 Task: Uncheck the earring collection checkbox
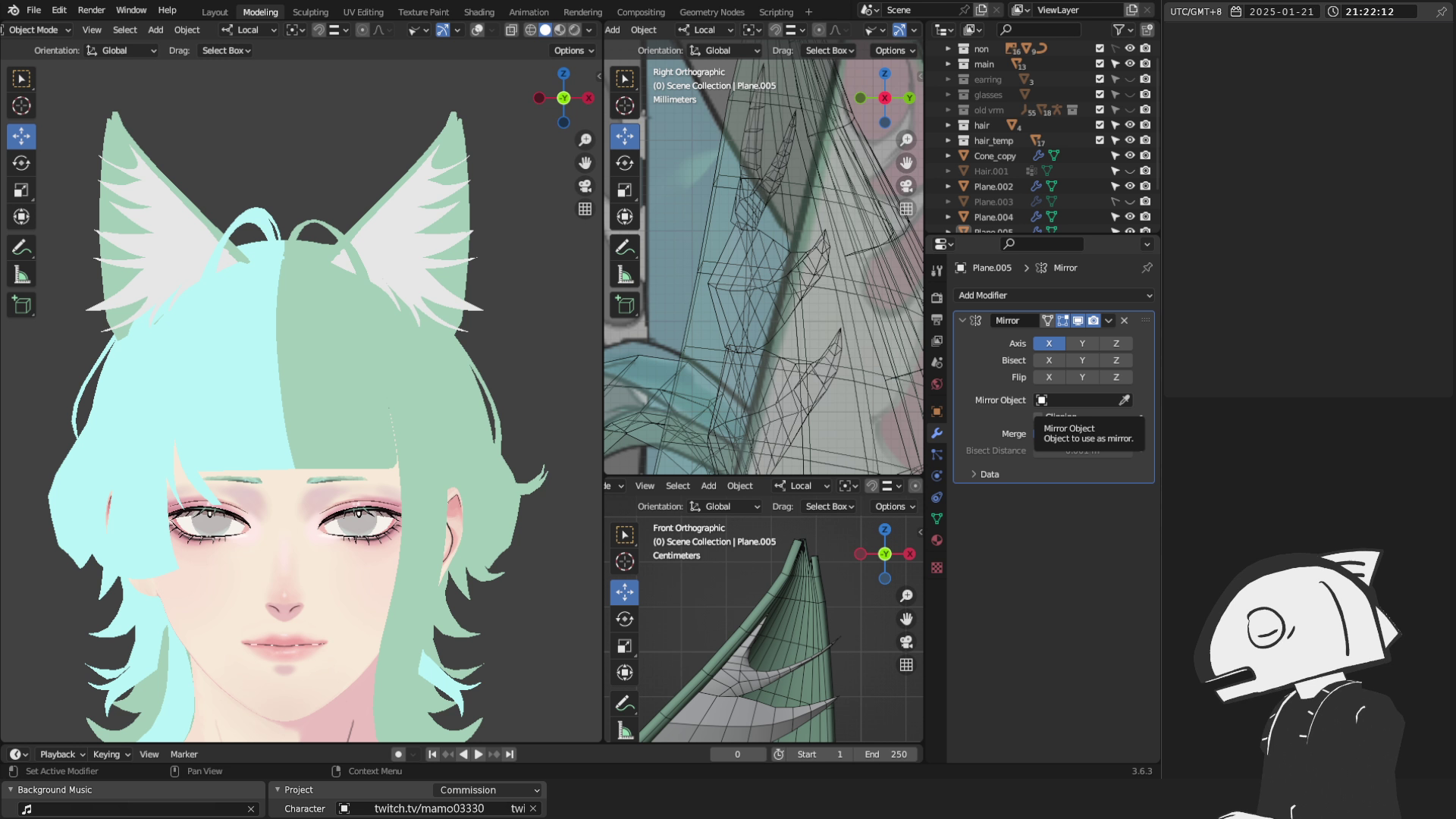(x=1100, y=80)
